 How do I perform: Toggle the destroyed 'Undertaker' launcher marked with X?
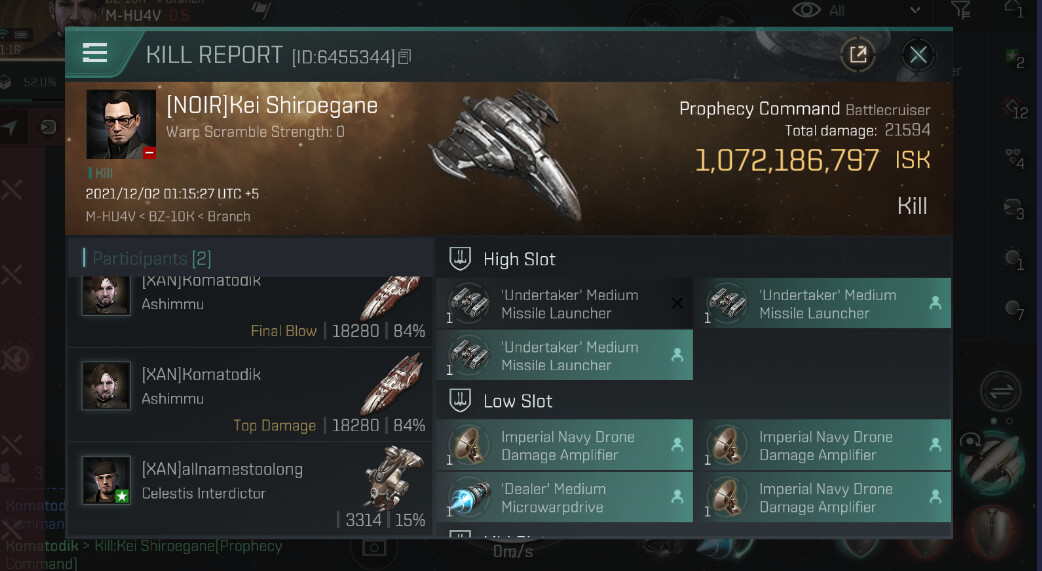tap(677, 303)
